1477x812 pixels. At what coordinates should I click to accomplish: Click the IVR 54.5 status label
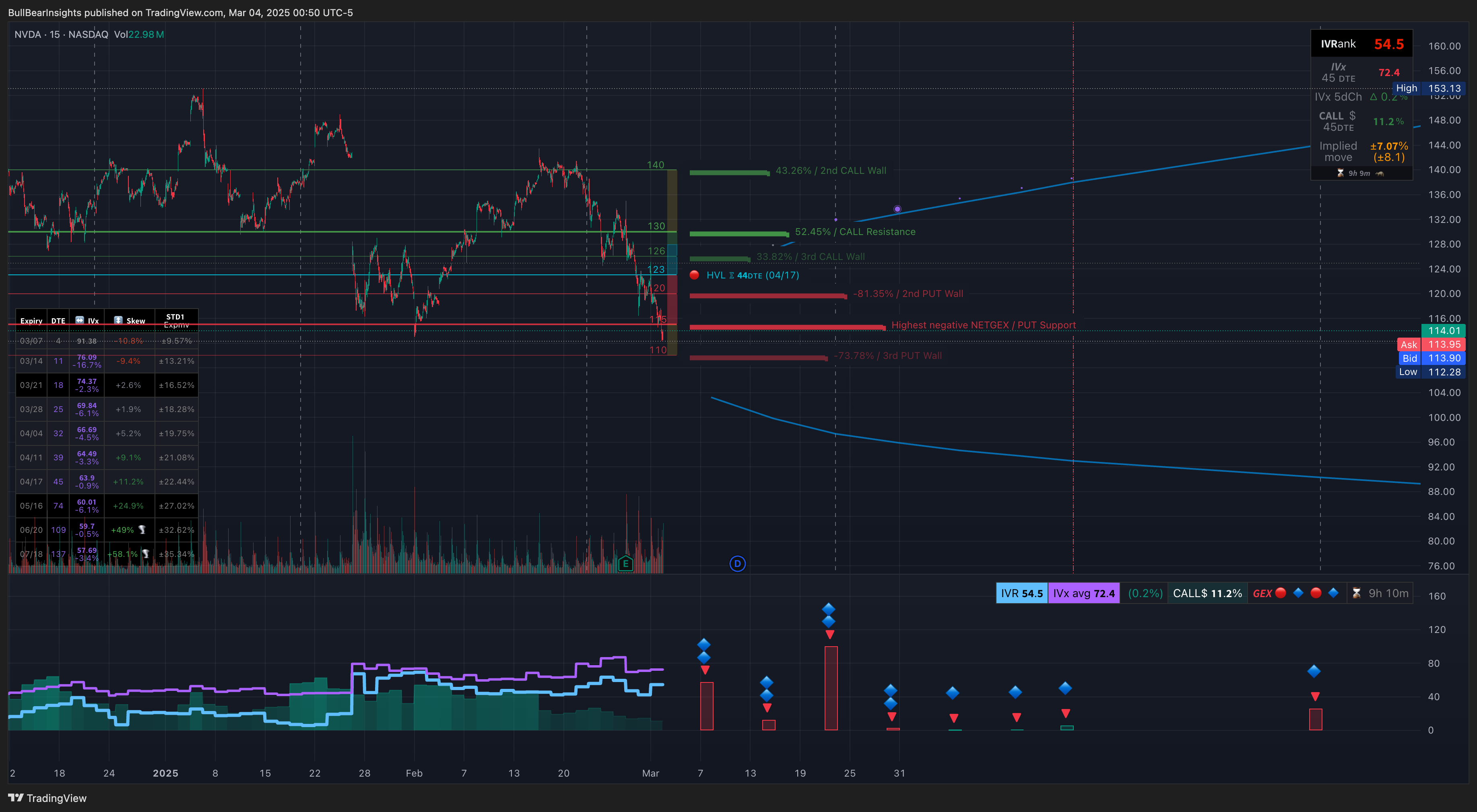pyautogui.click(x=1022, y=593)
